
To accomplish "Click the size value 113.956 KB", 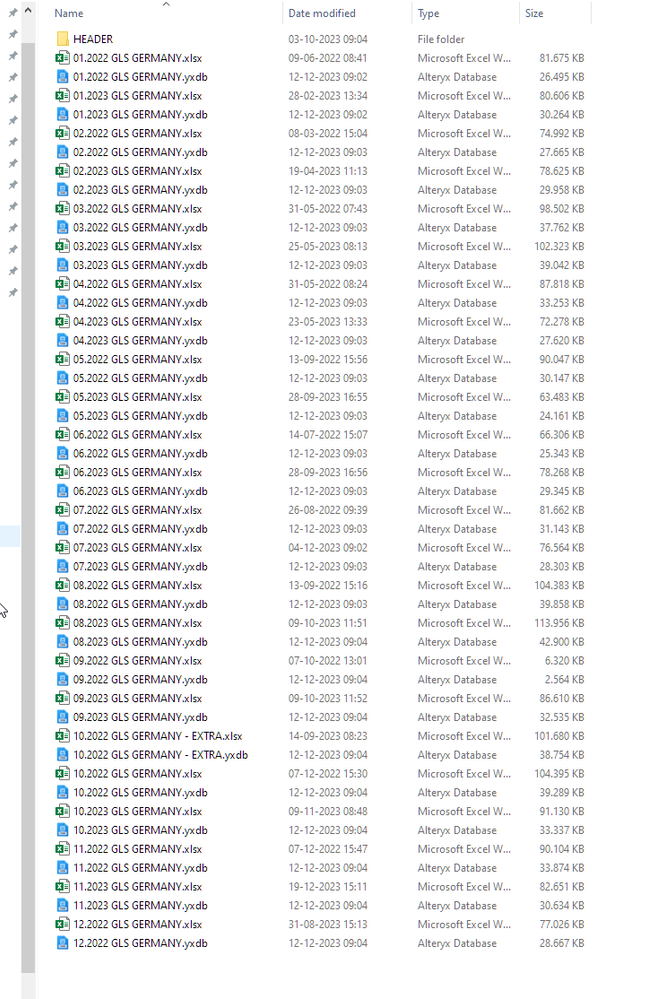I will pyautogui.click(x=559, y=623).
